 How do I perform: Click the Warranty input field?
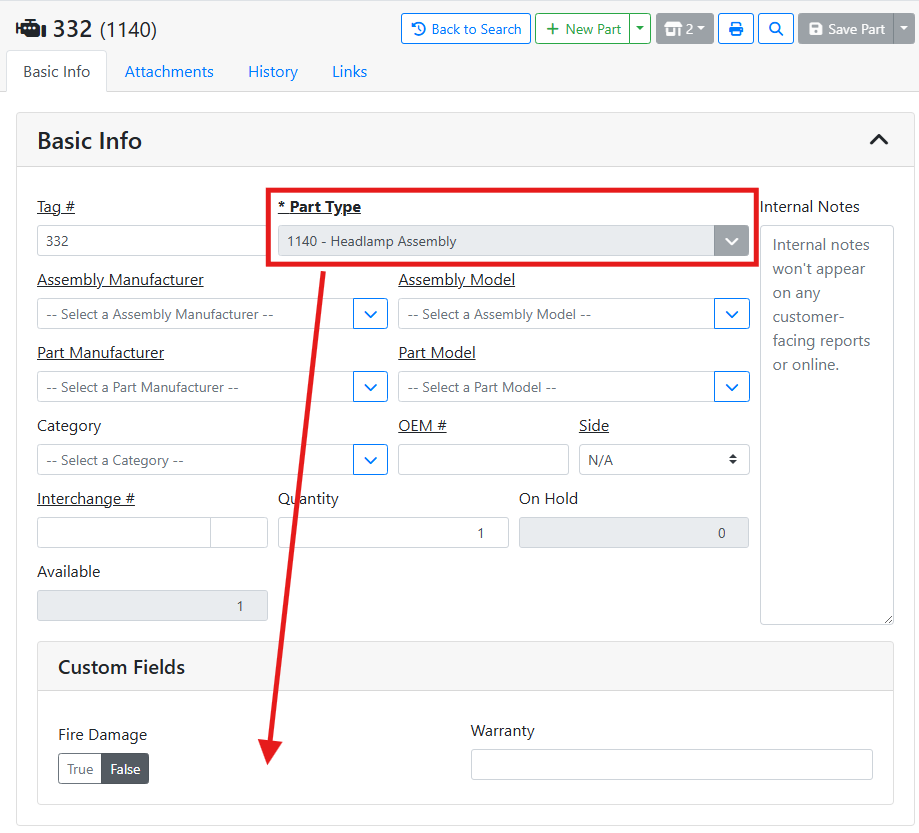[671, 765]
